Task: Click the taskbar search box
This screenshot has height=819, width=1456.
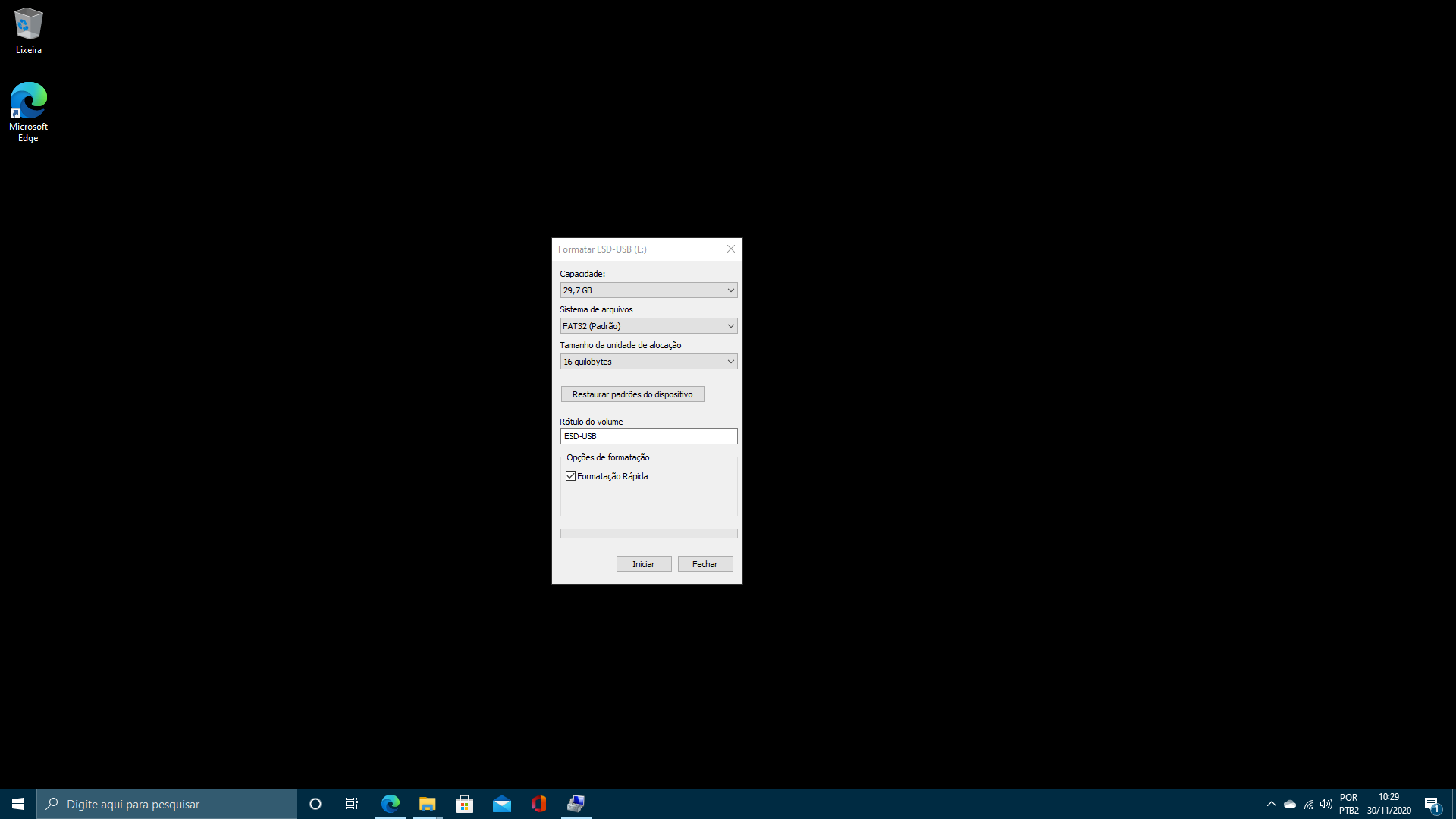Action: click(x=167, y=804)
